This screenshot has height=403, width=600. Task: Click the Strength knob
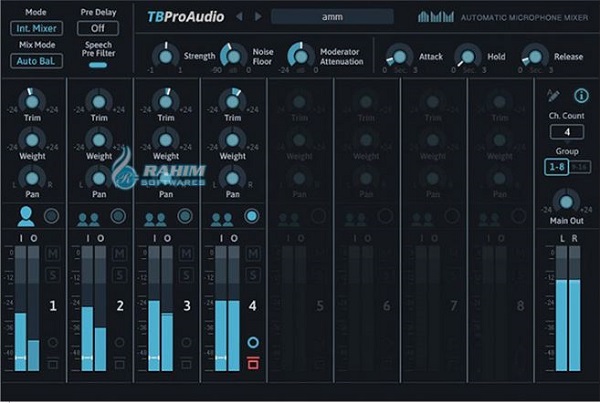point(166,57)
